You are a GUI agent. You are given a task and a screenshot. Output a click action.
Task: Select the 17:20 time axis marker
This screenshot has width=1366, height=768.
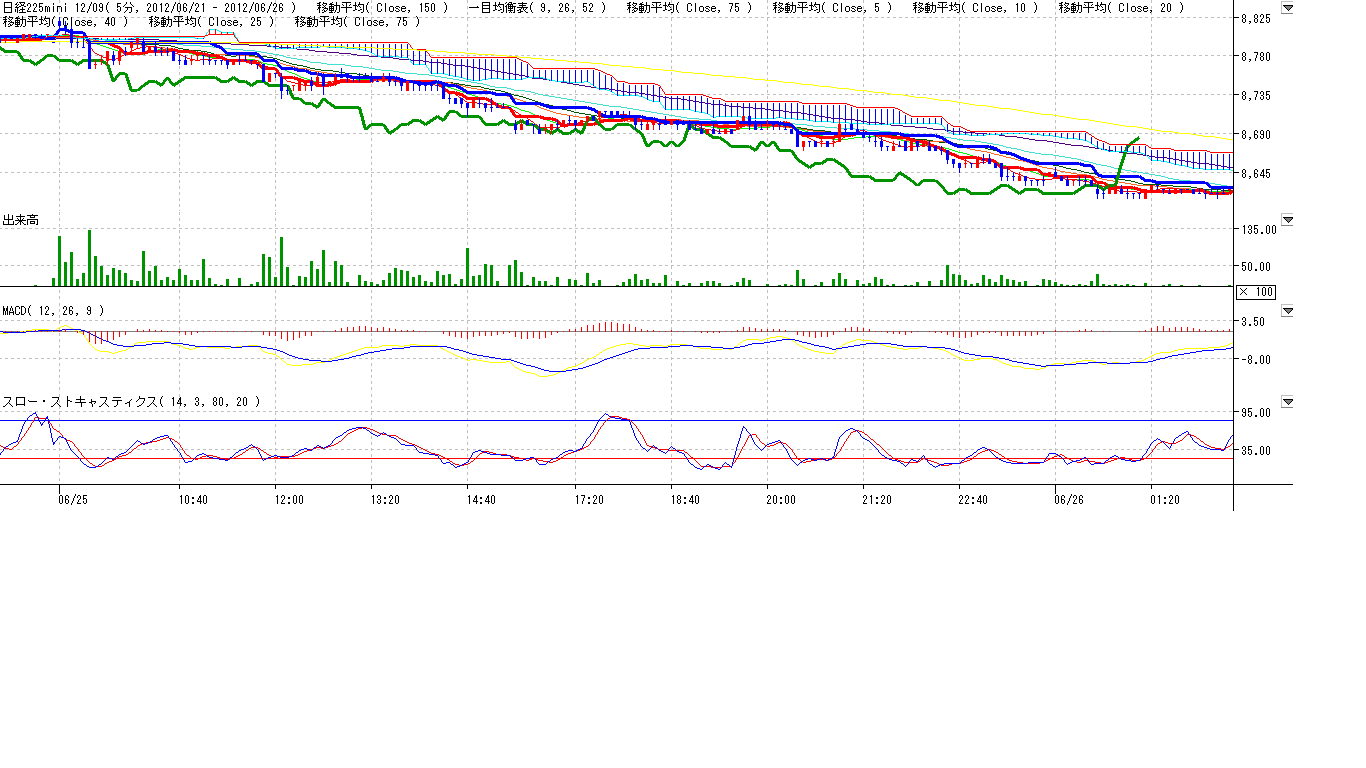587,499
